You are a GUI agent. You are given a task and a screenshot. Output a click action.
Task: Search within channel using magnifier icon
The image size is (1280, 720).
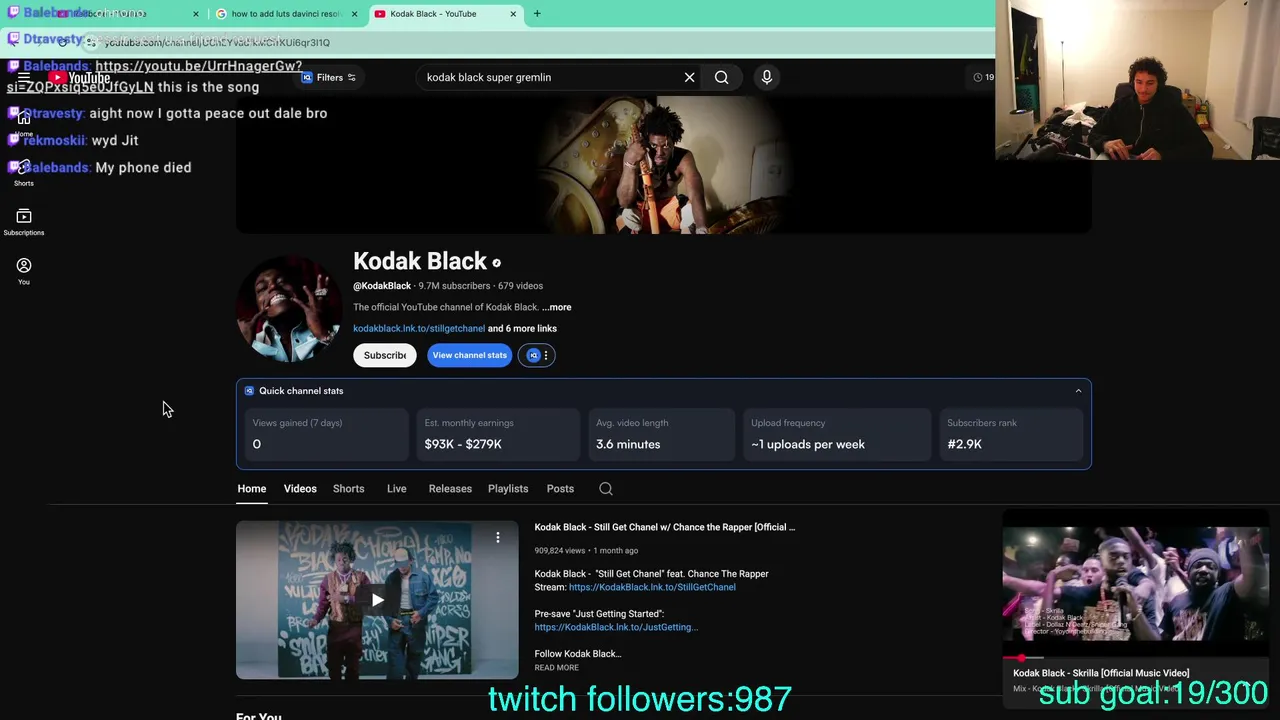click(x=606, y=488)
